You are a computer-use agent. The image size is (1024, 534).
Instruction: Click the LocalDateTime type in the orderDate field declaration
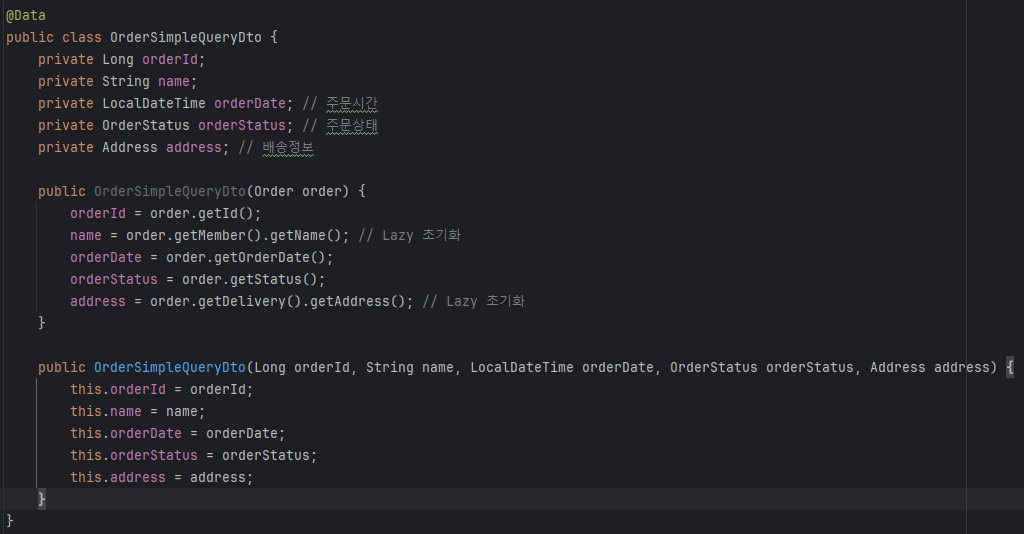[153, 103]
